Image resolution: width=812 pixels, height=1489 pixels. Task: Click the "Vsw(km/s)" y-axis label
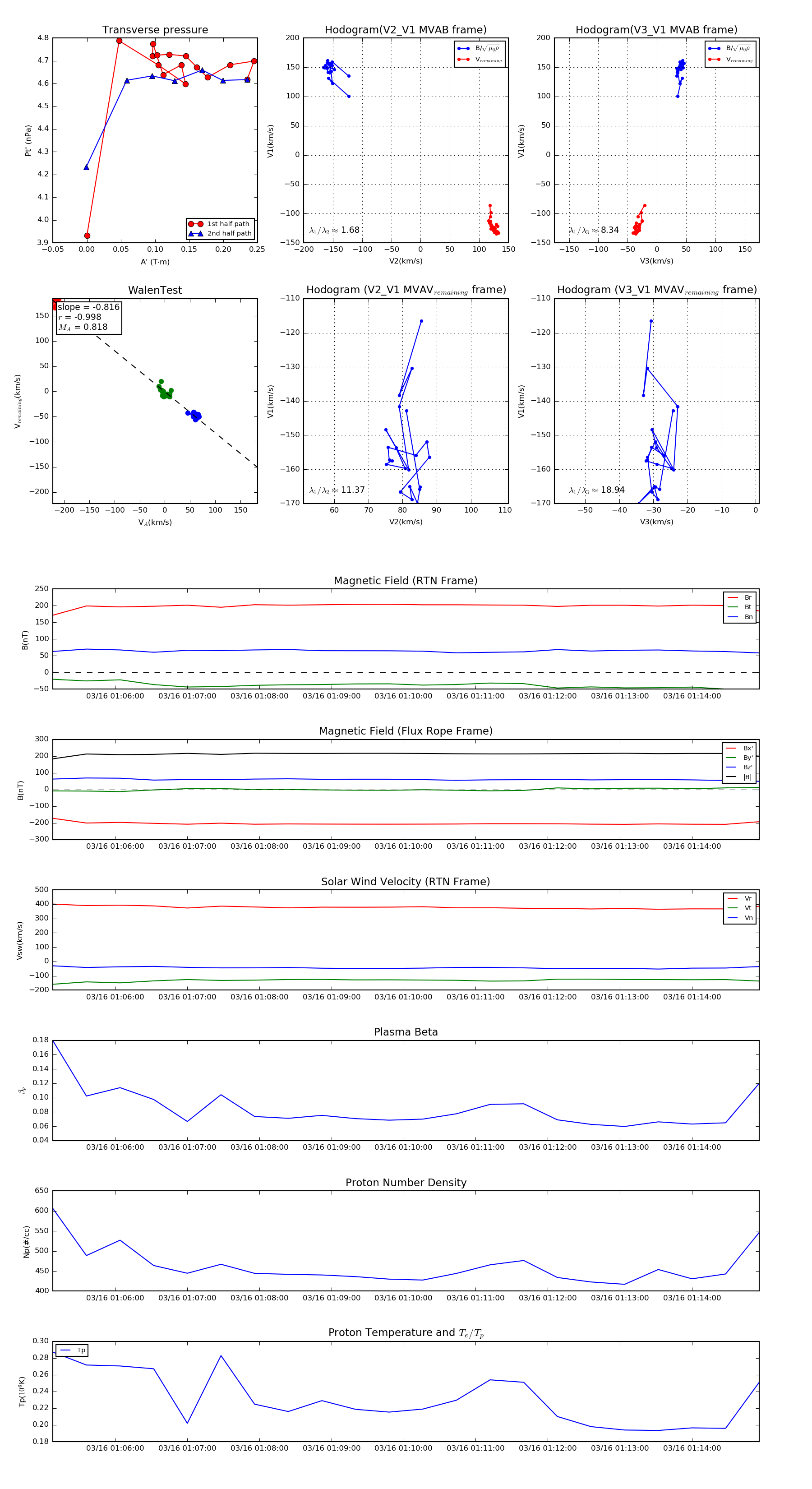(x=20, y=940)
